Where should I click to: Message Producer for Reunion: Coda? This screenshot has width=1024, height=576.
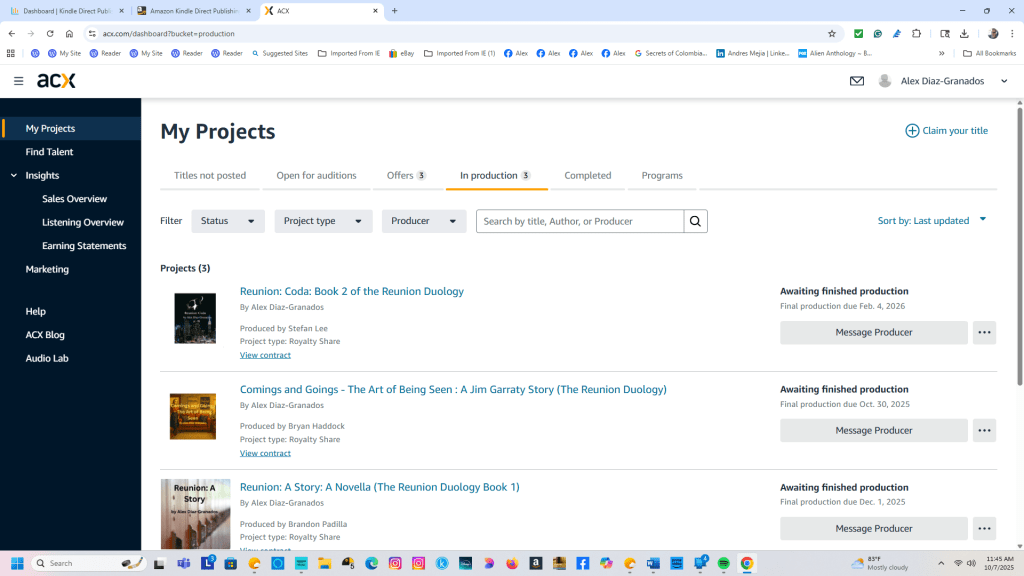coord(873,333)
